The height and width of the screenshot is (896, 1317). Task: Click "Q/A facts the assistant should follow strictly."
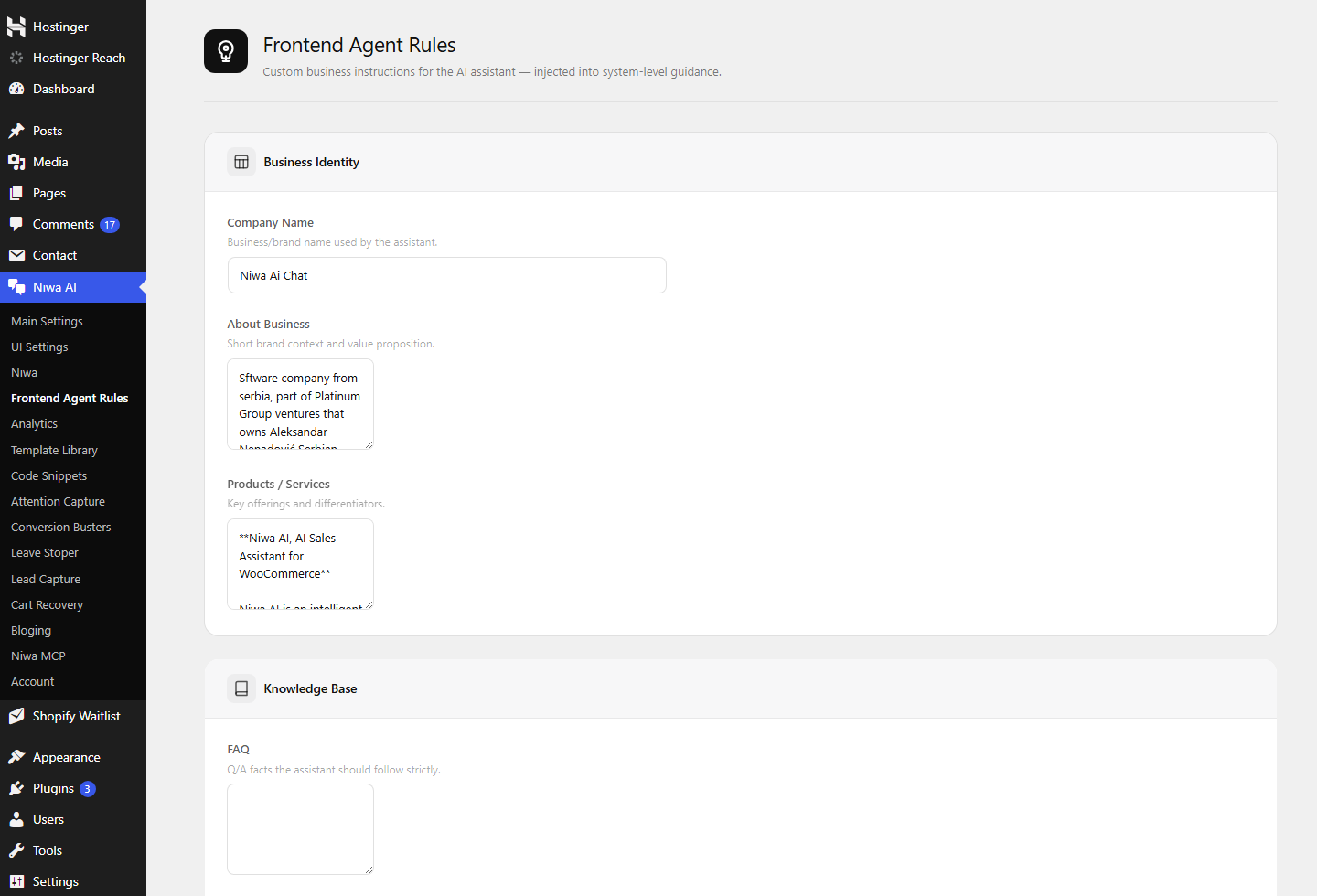pyautogui.click(x=334, y=770)
